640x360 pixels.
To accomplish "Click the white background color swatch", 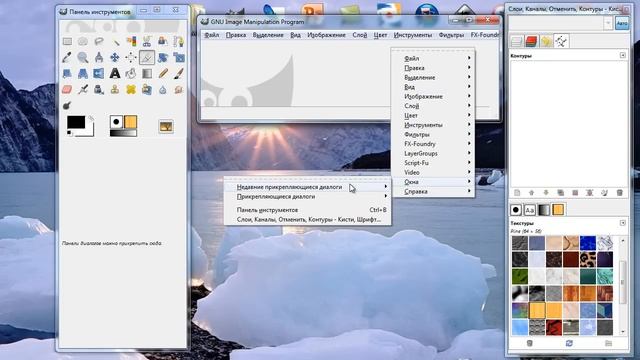I will tap(89, 131).
